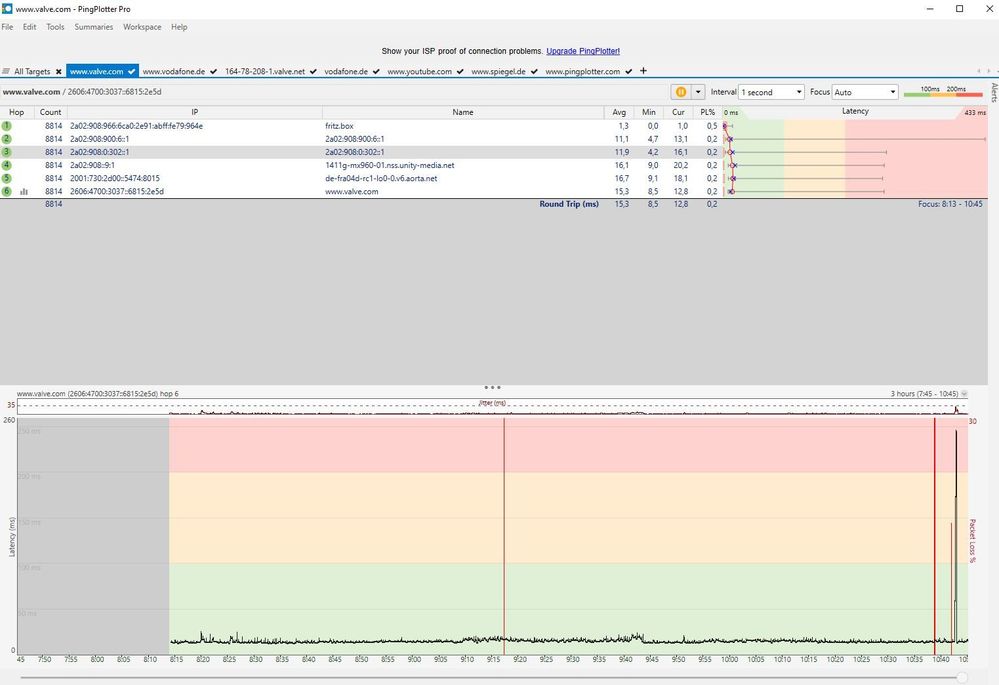The image size is (999, 685).
Task: Click the green hop 1 circle icon
Action: click(7, 126)
